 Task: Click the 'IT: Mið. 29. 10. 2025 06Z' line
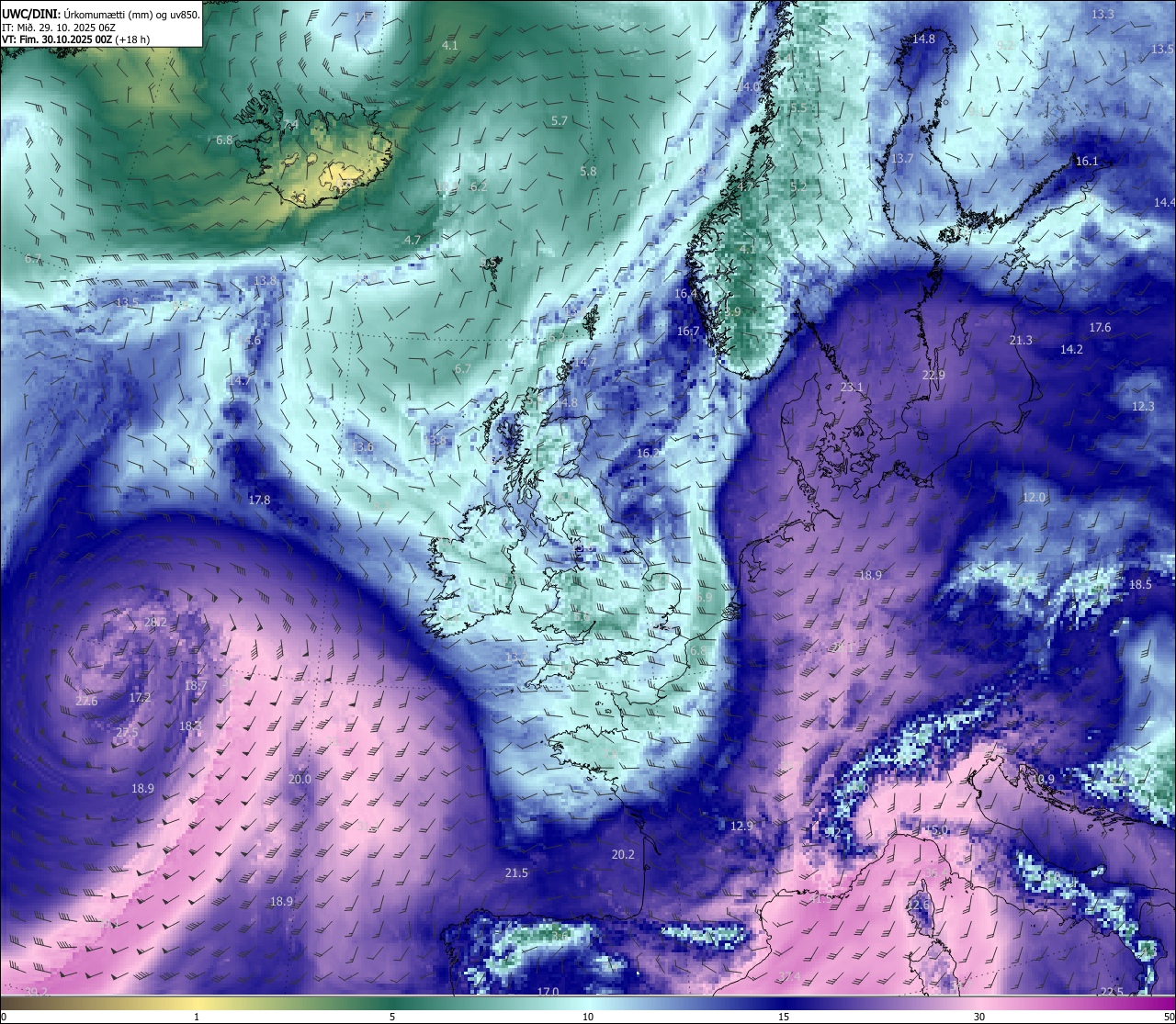59,27
